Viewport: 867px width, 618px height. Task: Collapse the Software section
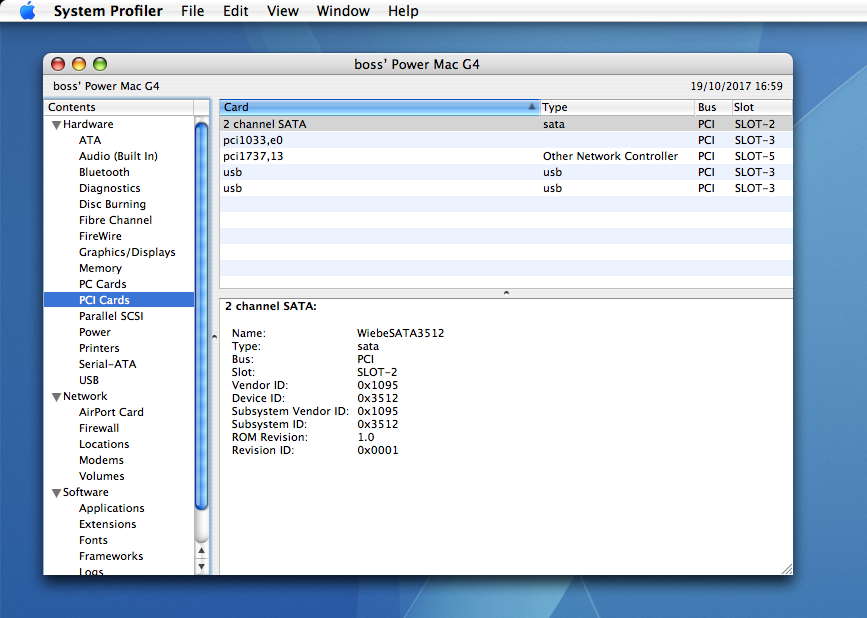pos(56,493)
